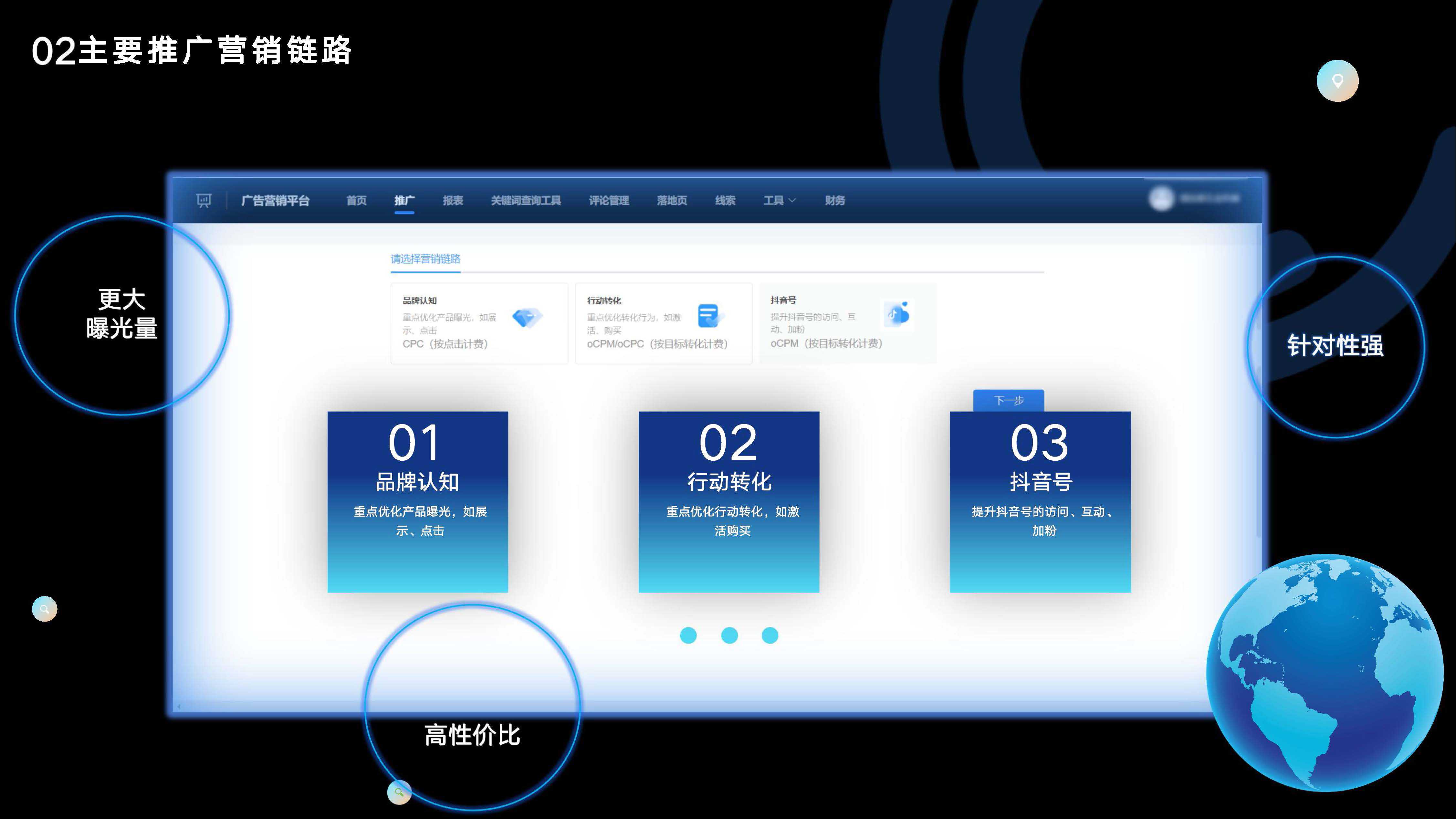
Task: Click the magnifier icon at the bottom left corner
Action: click(x=44, y=609)
